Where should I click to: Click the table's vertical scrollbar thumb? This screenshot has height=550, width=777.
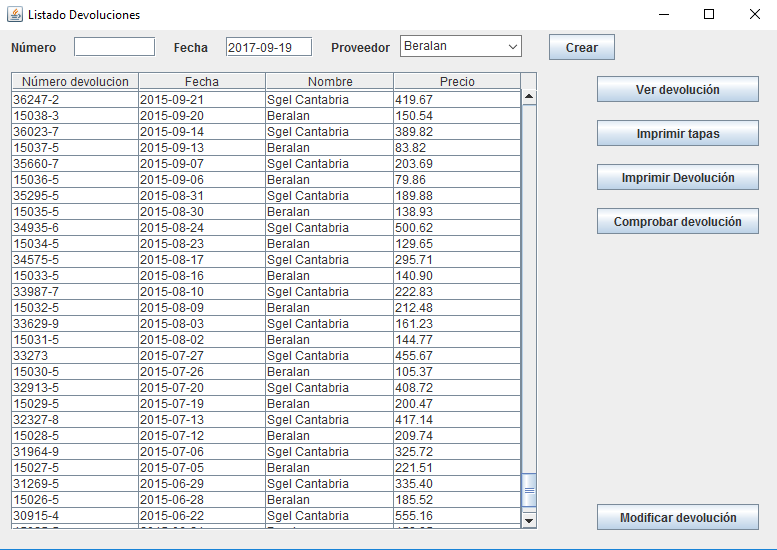pos(529,491)
